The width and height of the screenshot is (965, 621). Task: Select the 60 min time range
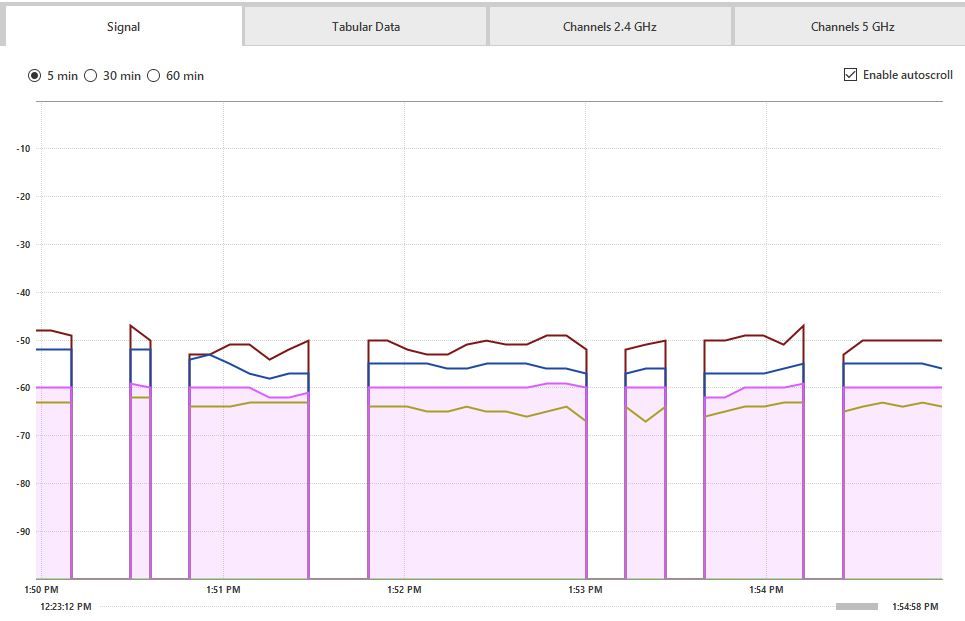(x=154, y=76)
